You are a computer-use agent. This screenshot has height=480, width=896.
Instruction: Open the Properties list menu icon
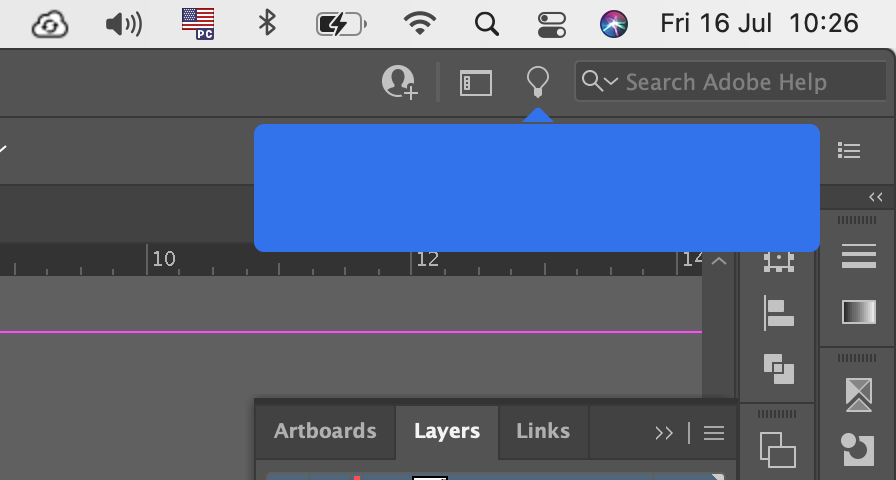click(x=849, y=151)
